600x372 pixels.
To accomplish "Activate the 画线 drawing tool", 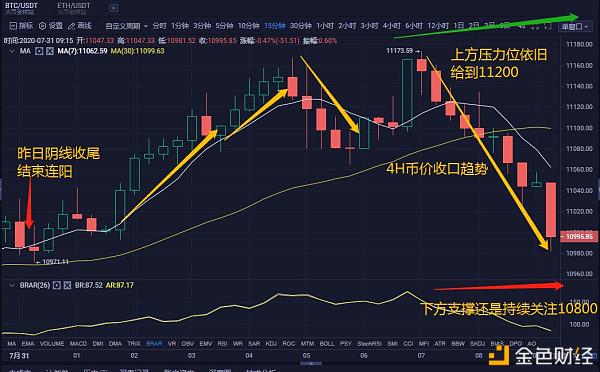I will [80, 26].
